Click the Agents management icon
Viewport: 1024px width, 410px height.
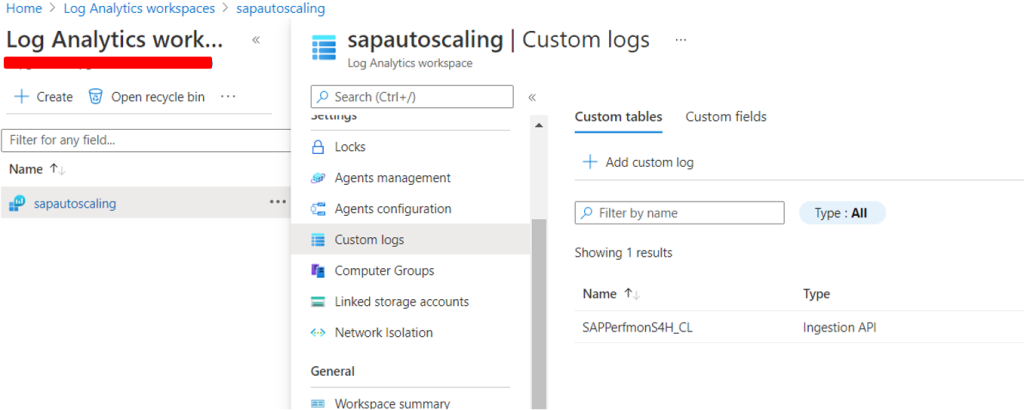(318, 178)
